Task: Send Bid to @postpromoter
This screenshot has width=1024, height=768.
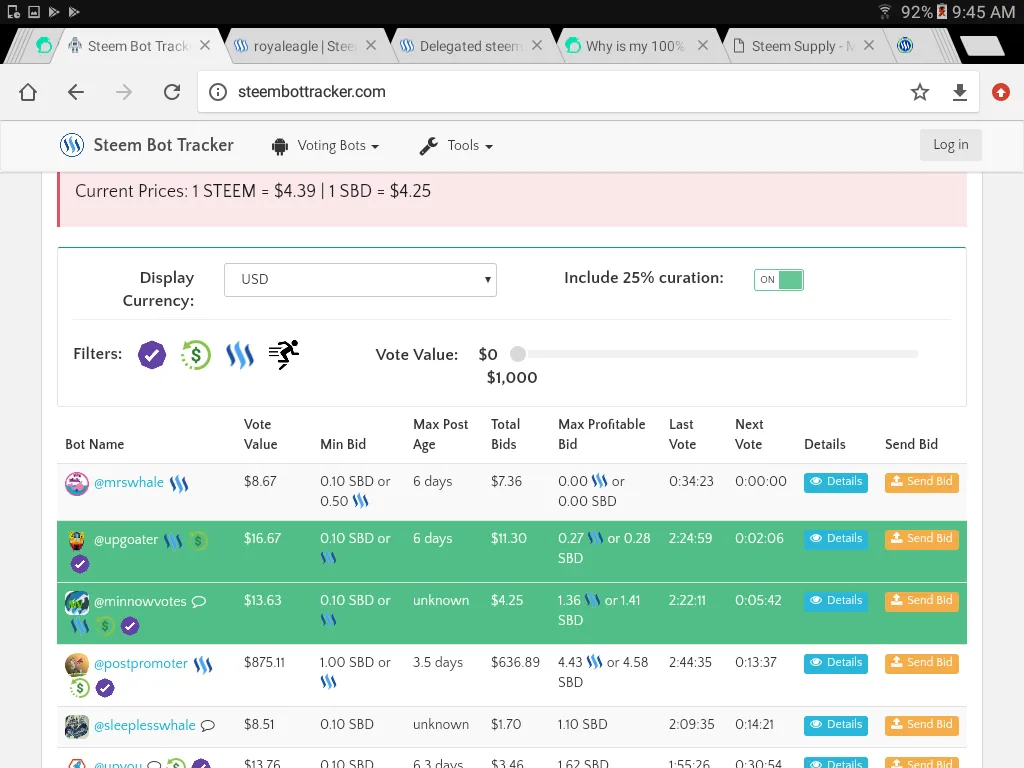Action: pyautogui.click(x=921, y=663)
